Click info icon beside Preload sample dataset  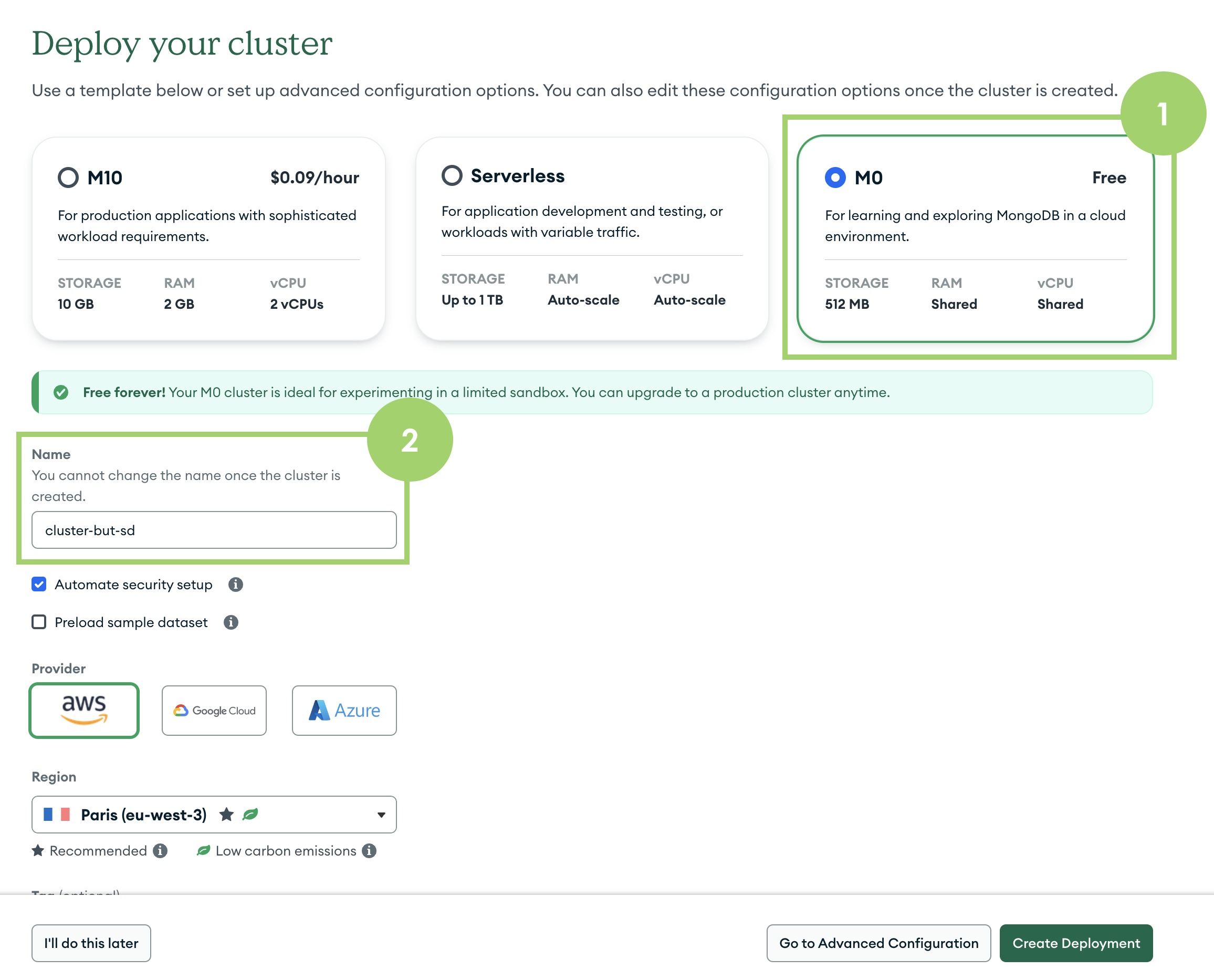point(231,622)
